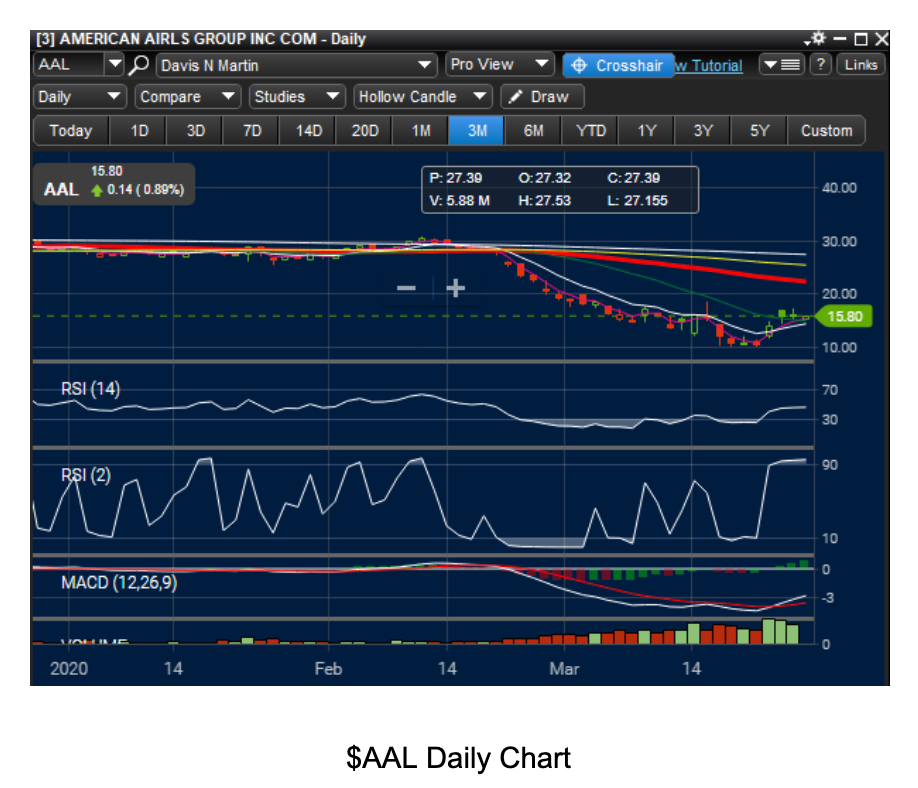The height and width of the screenshot is (788, 918).
Task: Click the 20.00 price axis label
Action: 839,294
